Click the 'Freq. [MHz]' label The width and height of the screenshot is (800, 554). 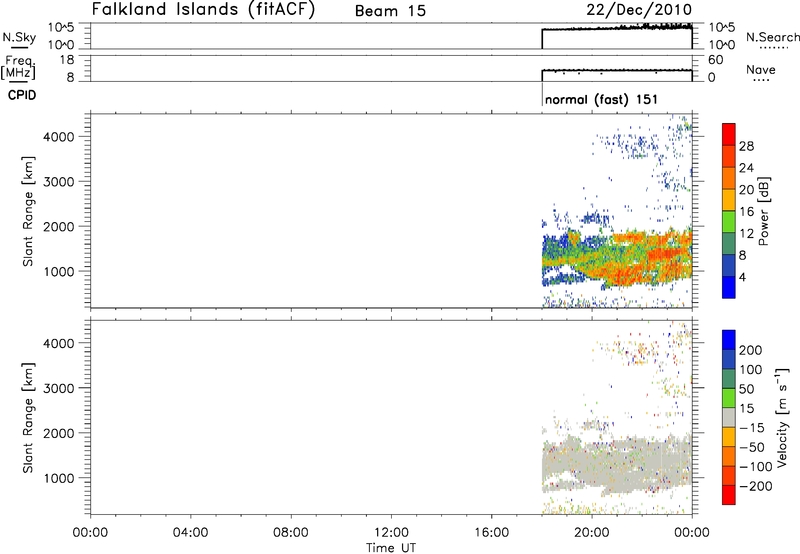click(x=19, y=67)
